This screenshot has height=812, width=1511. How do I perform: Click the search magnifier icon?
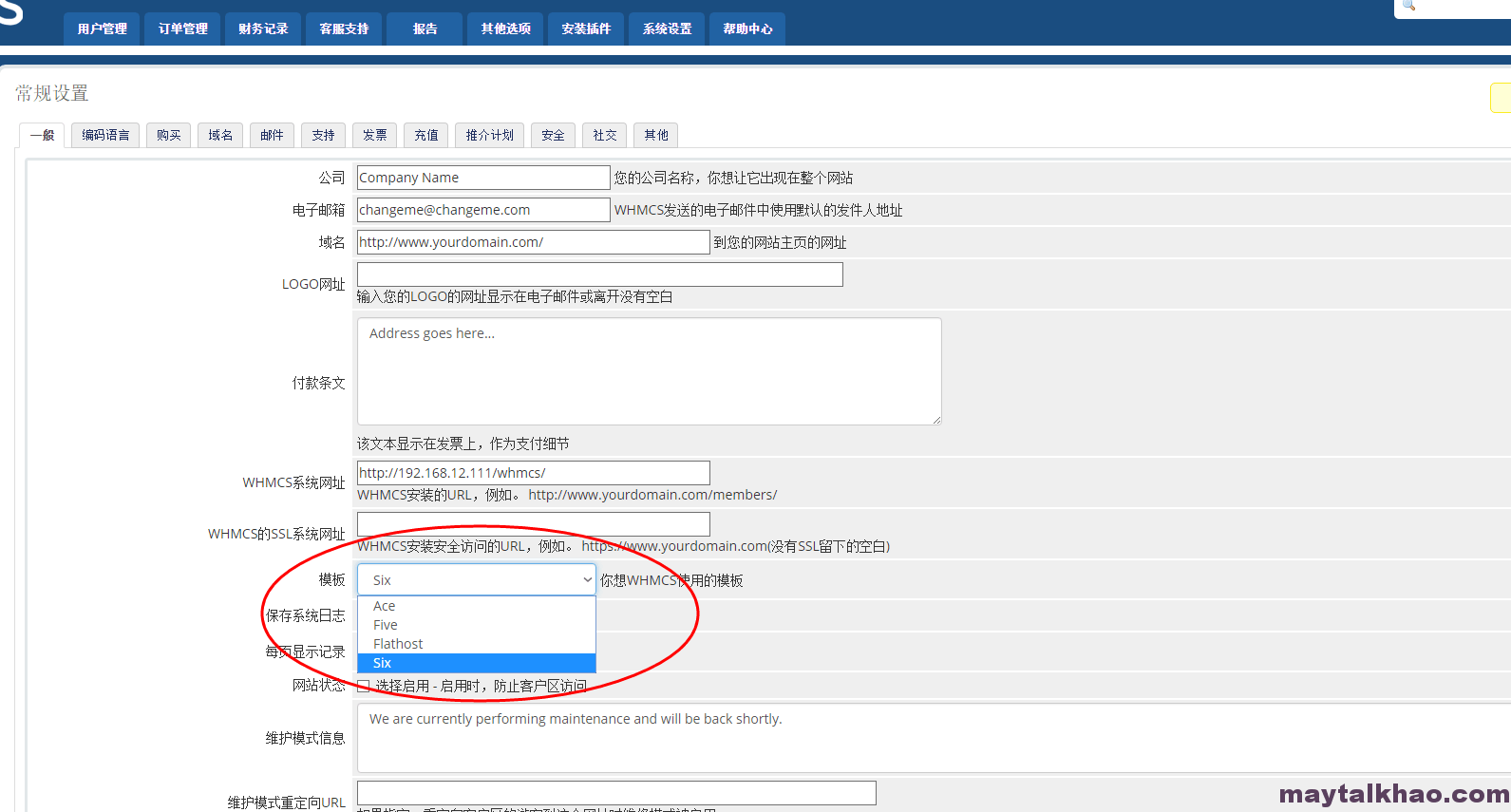(x=1408, y=6)
